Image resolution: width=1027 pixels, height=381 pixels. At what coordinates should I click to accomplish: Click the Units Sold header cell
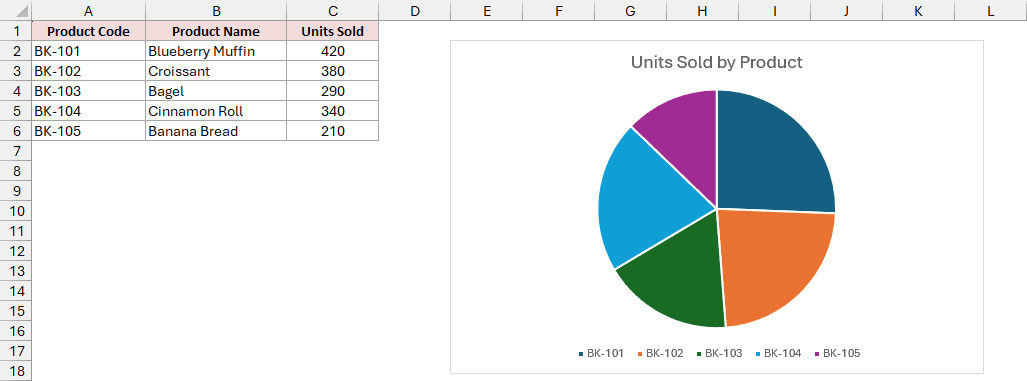(333, 31)
